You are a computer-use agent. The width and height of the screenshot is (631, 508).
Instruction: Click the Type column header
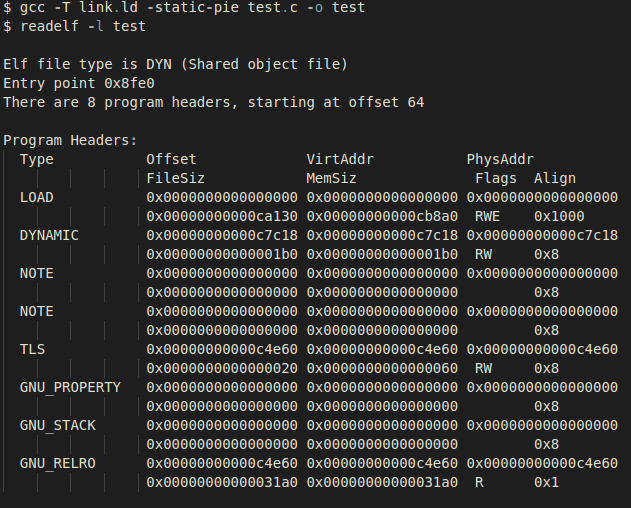pos(37,159)
